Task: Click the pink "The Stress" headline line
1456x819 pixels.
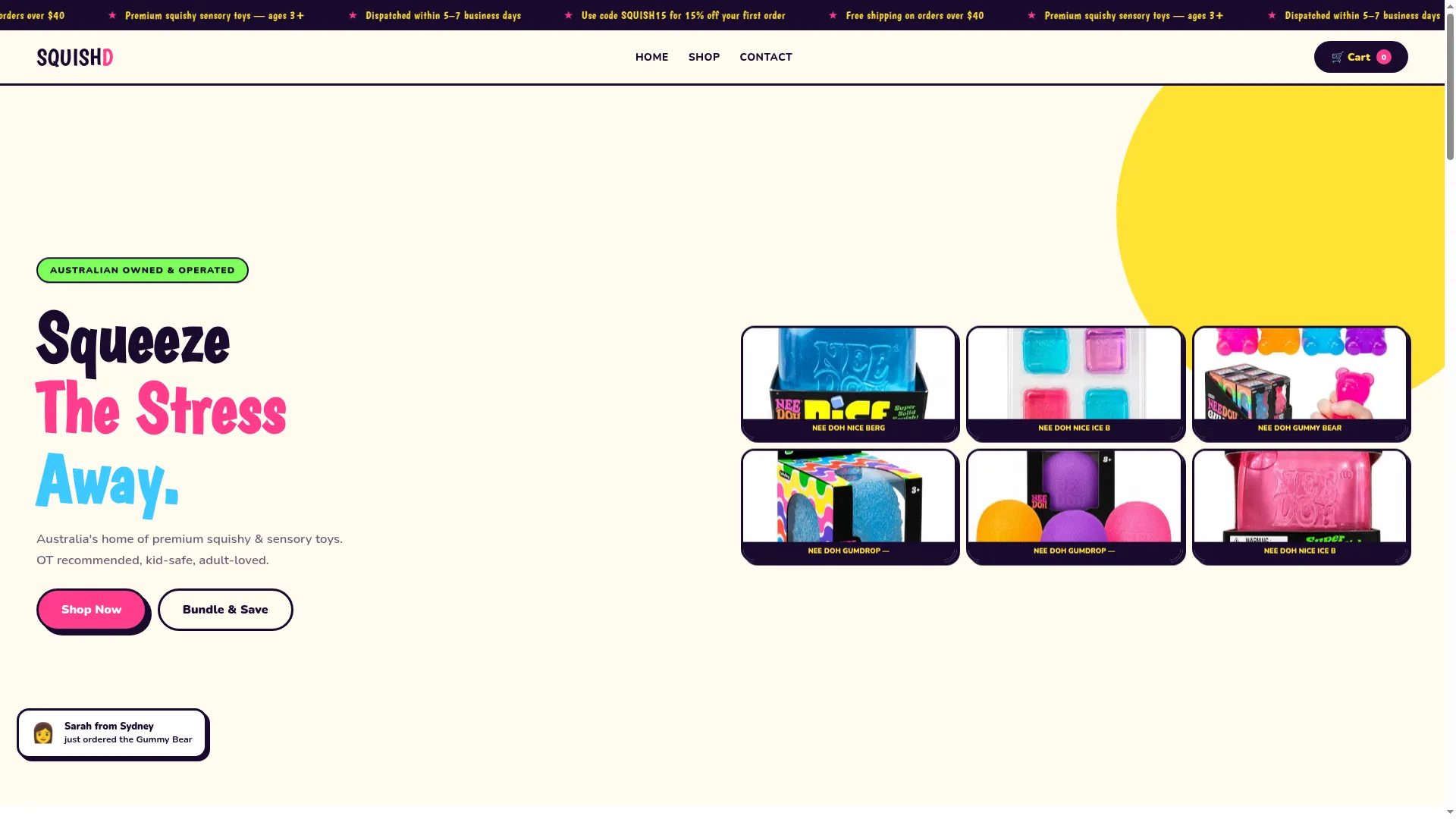Action: coord(161,409)
